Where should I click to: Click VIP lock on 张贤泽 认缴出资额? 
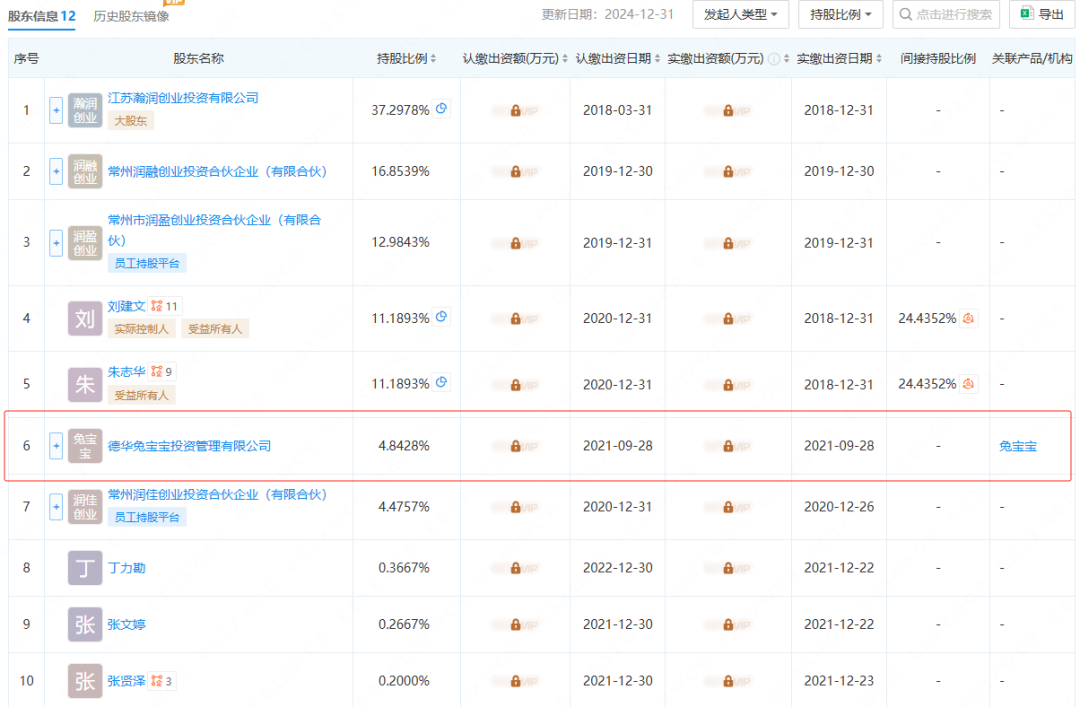tap(515, 682)
